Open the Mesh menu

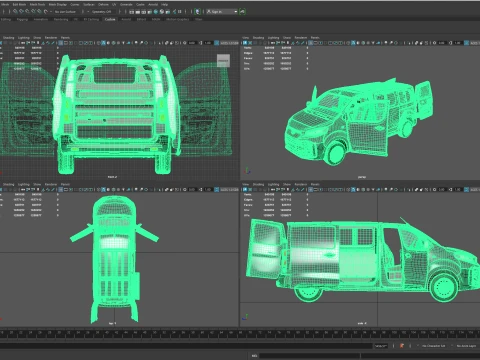coord(5,4)
